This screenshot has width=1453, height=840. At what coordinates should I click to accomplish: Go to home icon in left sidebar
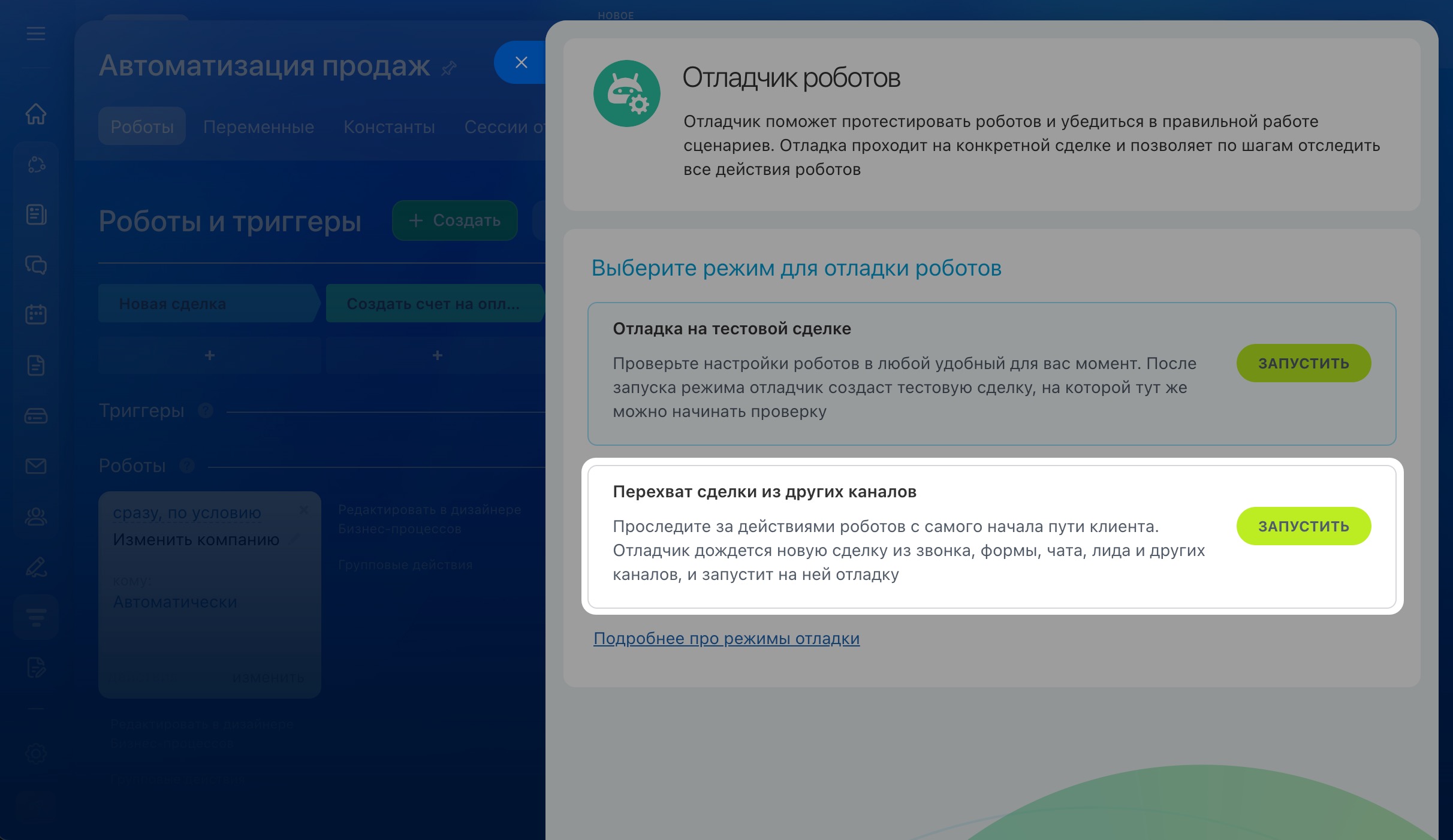pyautogui.click(x=36, y=114)
